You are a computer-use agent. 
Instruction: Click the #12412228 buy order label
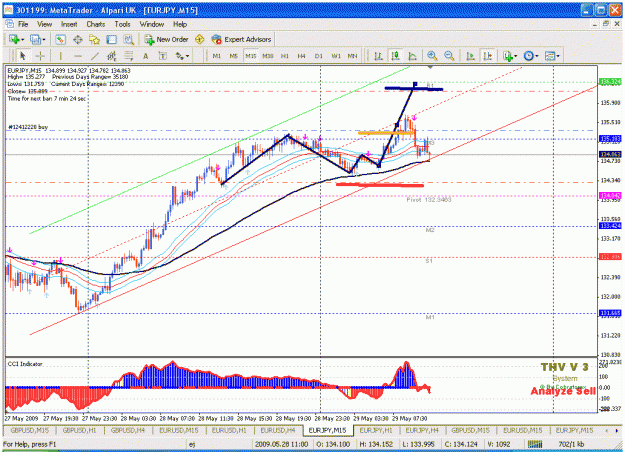click(28, 127)
